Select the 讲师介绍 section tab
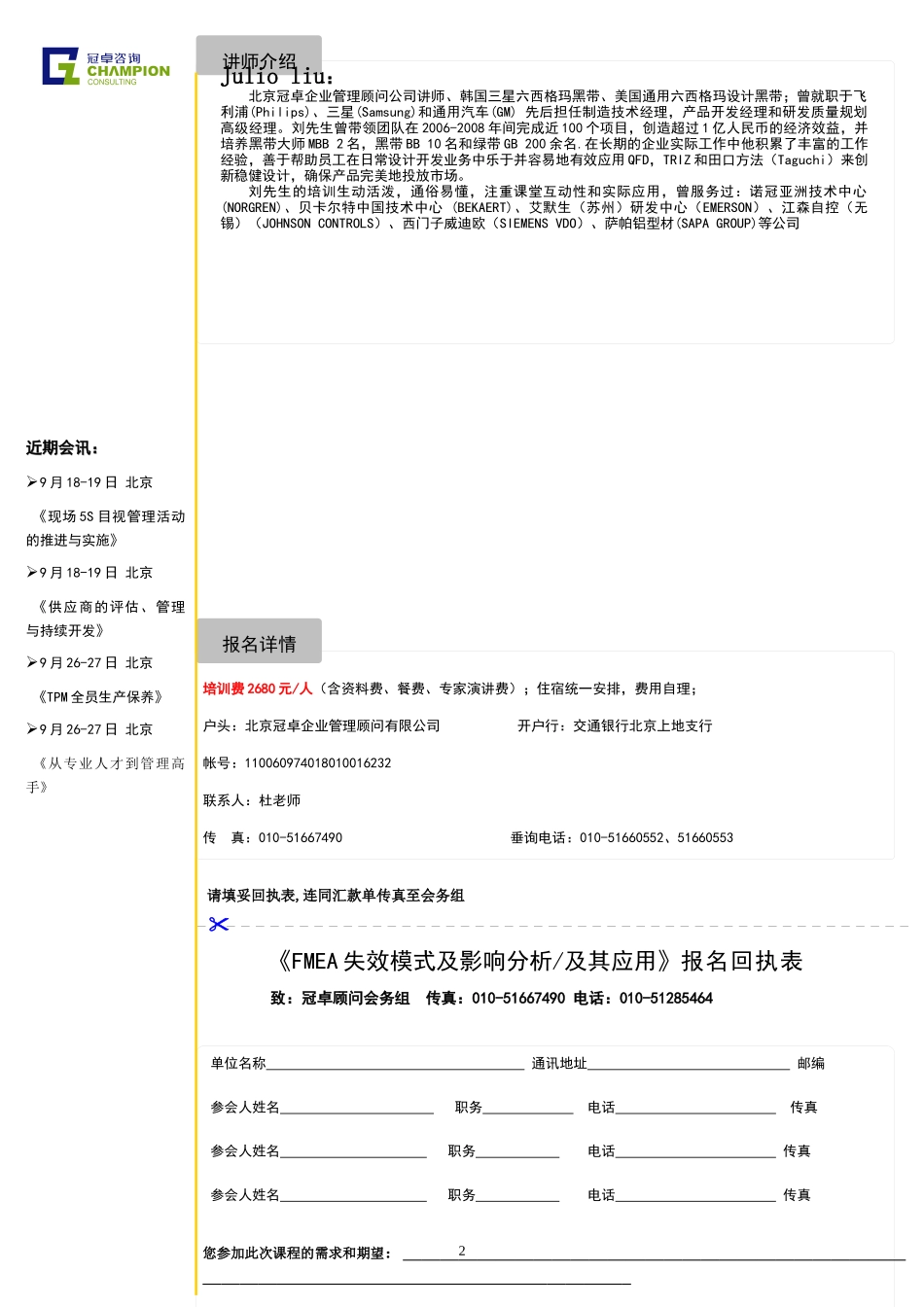 coord(259,54)
